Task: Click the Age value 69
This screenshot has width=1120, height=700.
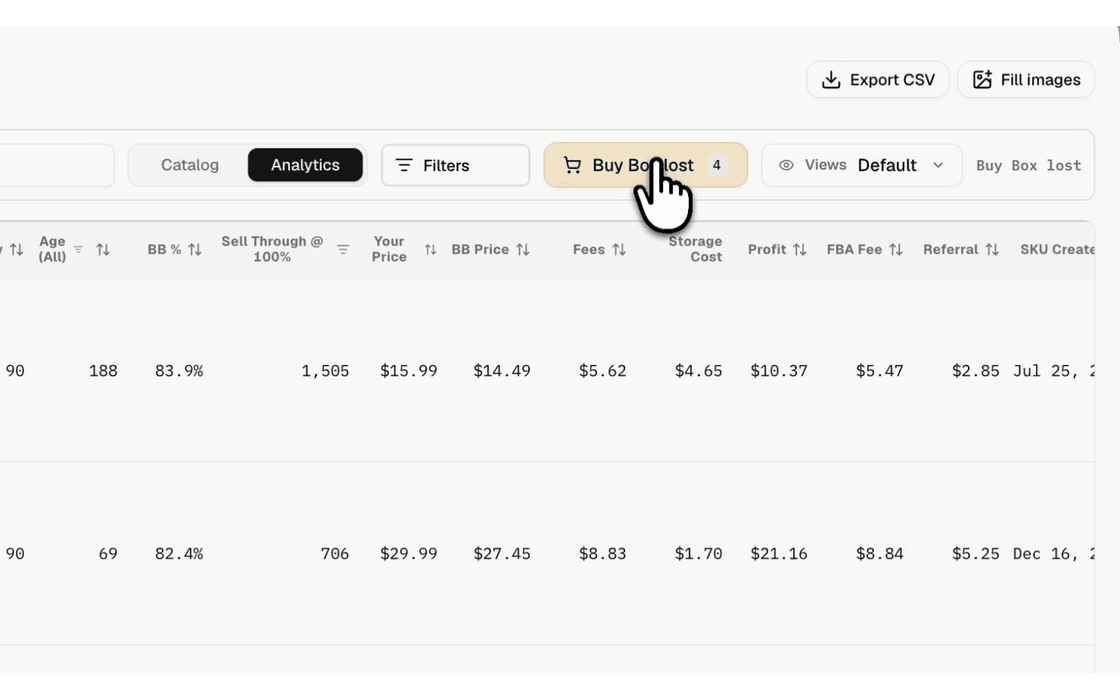Action: [x=108, y=554]
